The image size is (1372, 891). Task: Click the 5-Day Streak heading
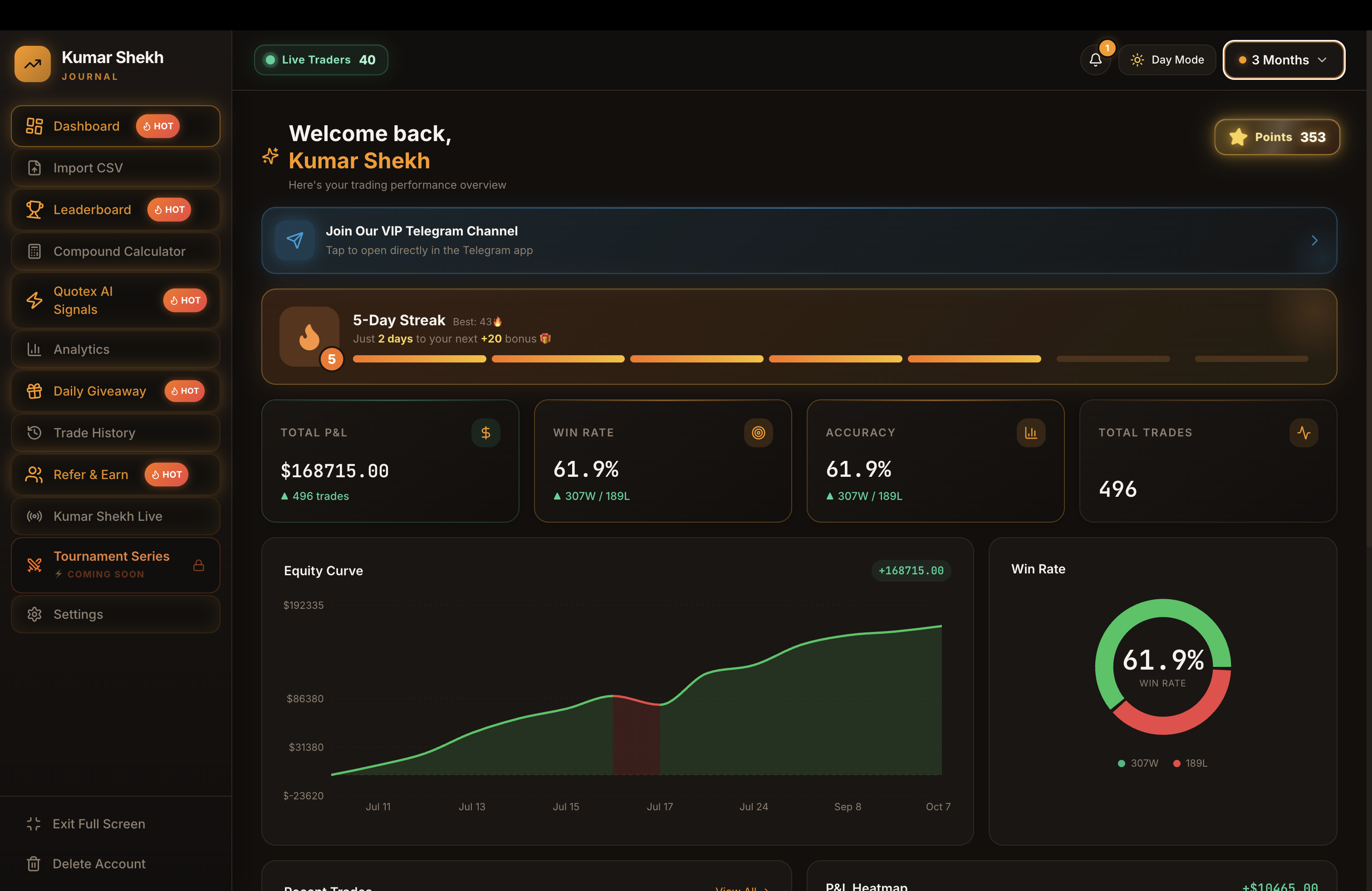399,320
